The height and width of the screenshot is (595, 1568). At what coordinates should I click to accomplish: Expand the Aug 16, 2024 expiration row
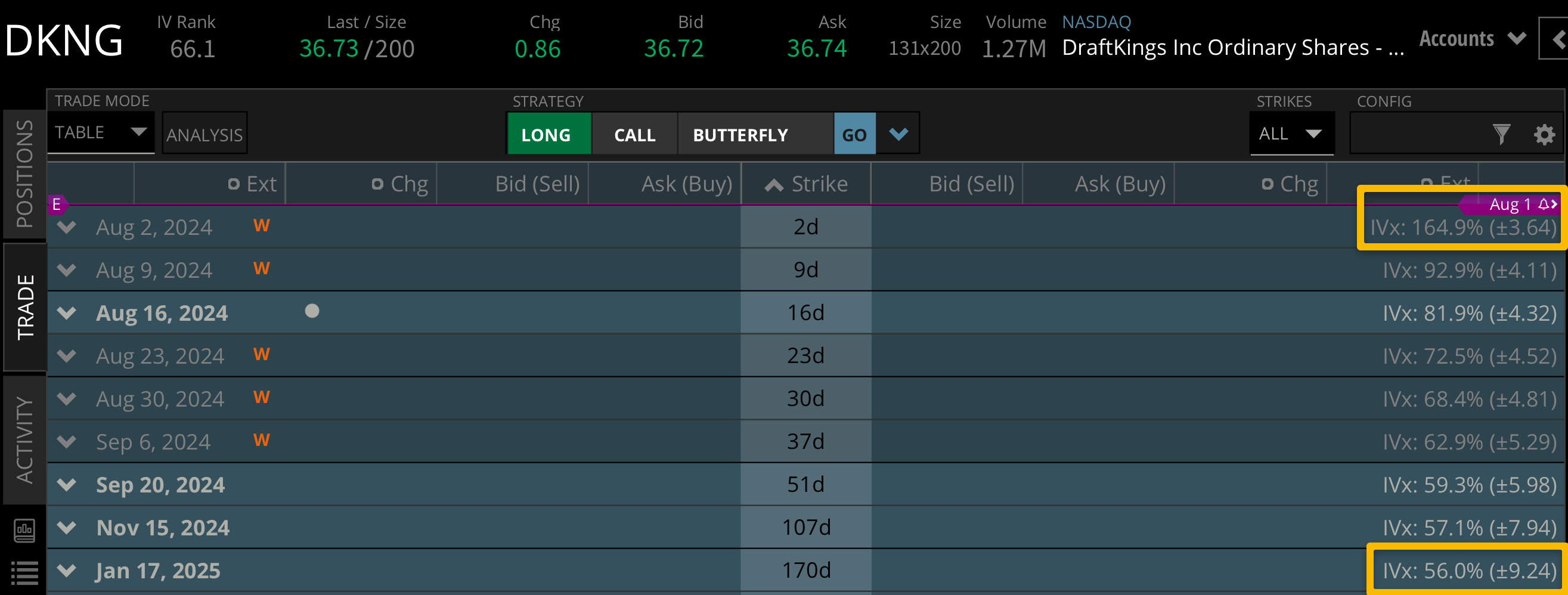66,314
